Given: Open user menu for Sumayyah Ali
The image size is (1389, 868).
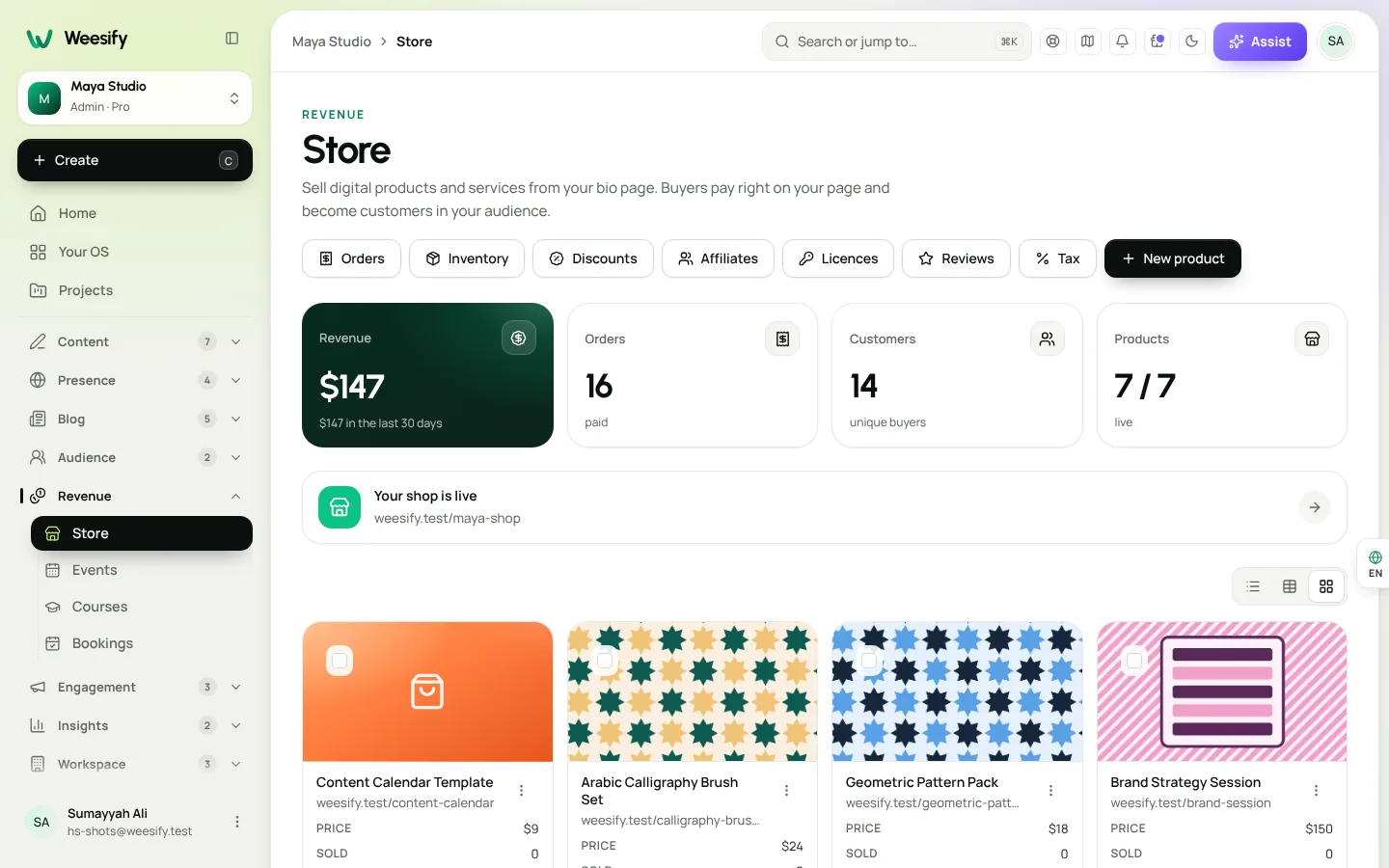Looking at the screenshot, I should coord(237,822).
